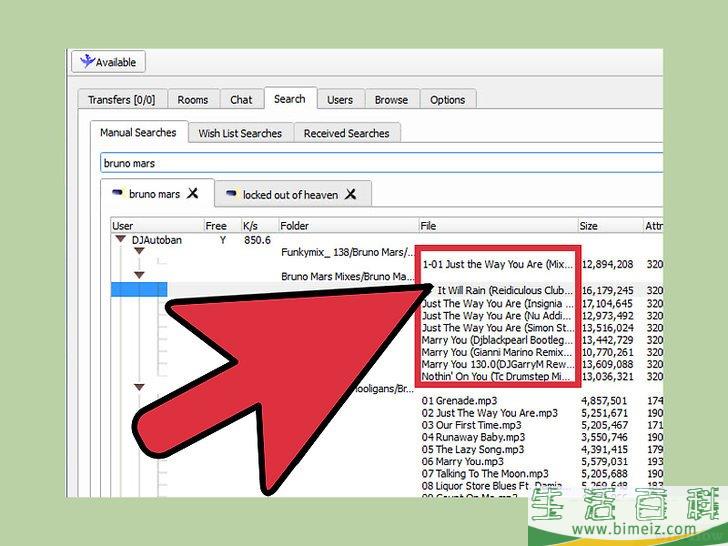This screenshot has width=728, height=546.
Task: Select 07 Talking To The Moon.mp3
Action: (485, 474)
